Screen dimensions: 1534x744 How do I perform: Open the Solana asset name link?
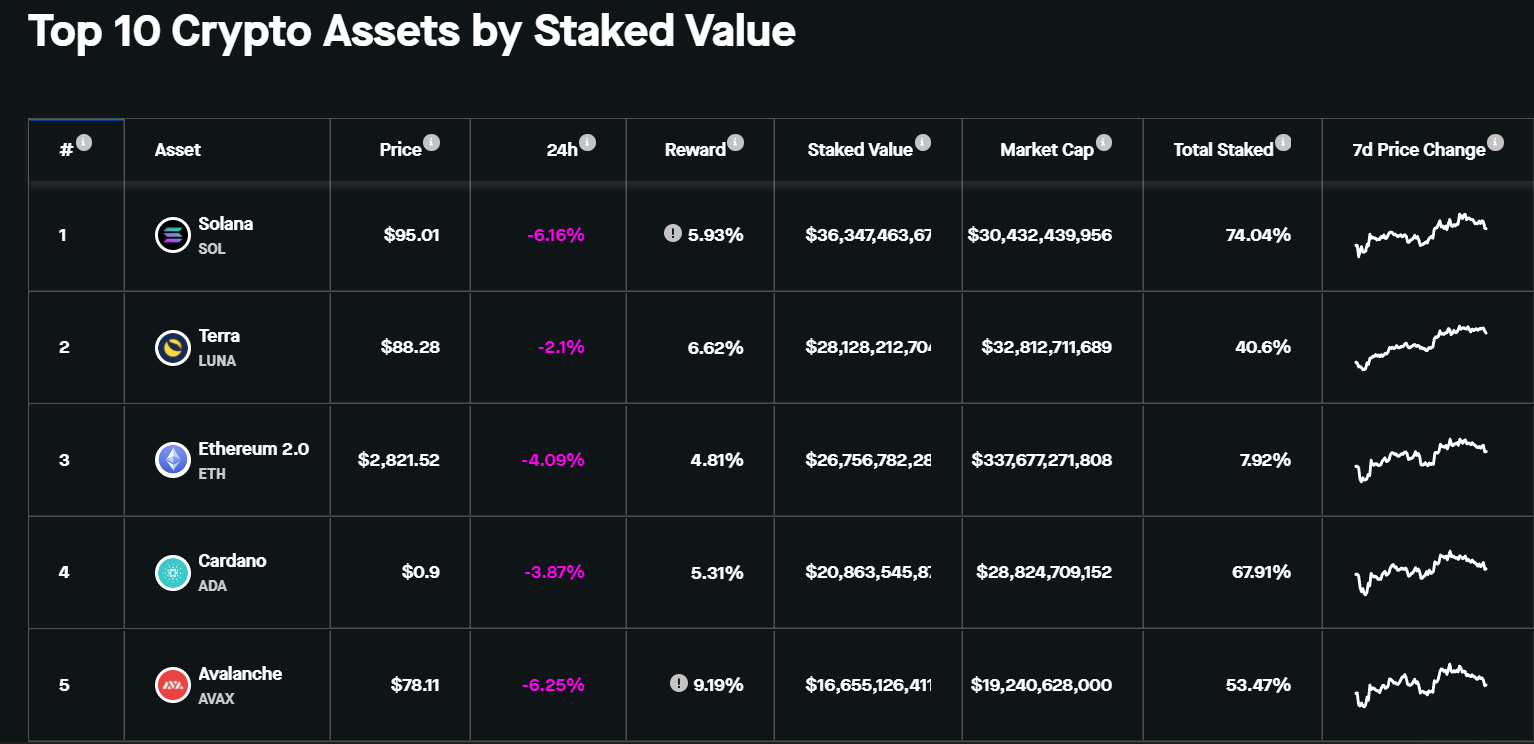coord(225,224)
